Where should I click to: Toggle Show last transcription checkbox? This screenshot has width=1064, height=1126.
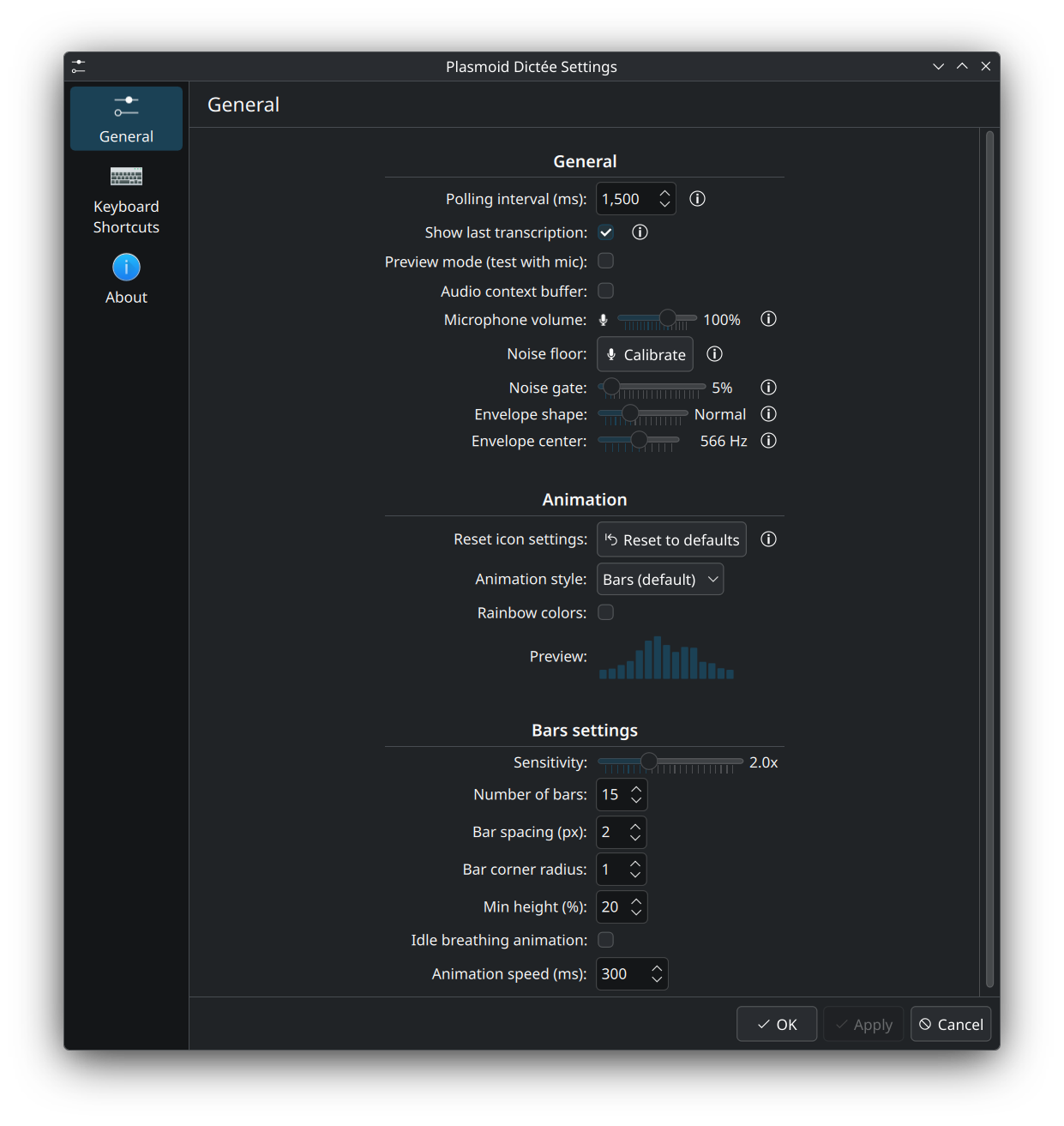(x=606, y=232)
